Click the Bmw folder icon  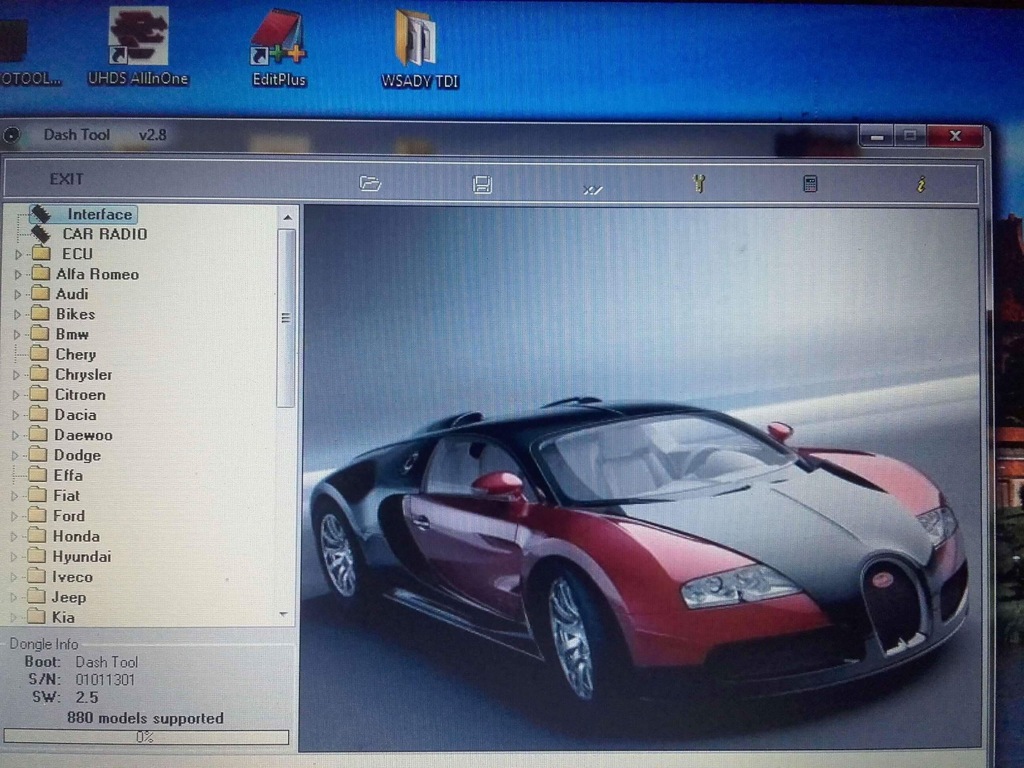coord(40,334)
